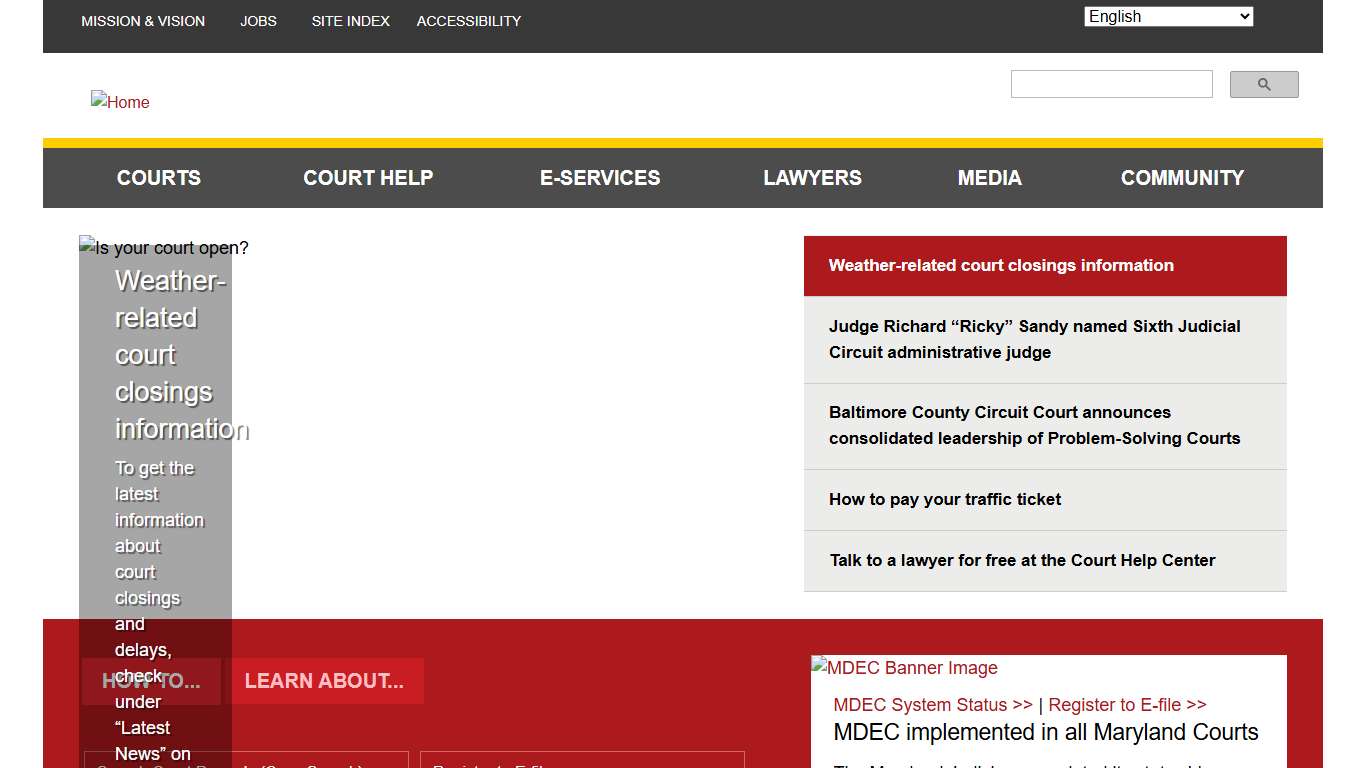The height and width of the screenshot is (768, 1366).
Task: Click the Home logo image
Action: tap(120, 101)
